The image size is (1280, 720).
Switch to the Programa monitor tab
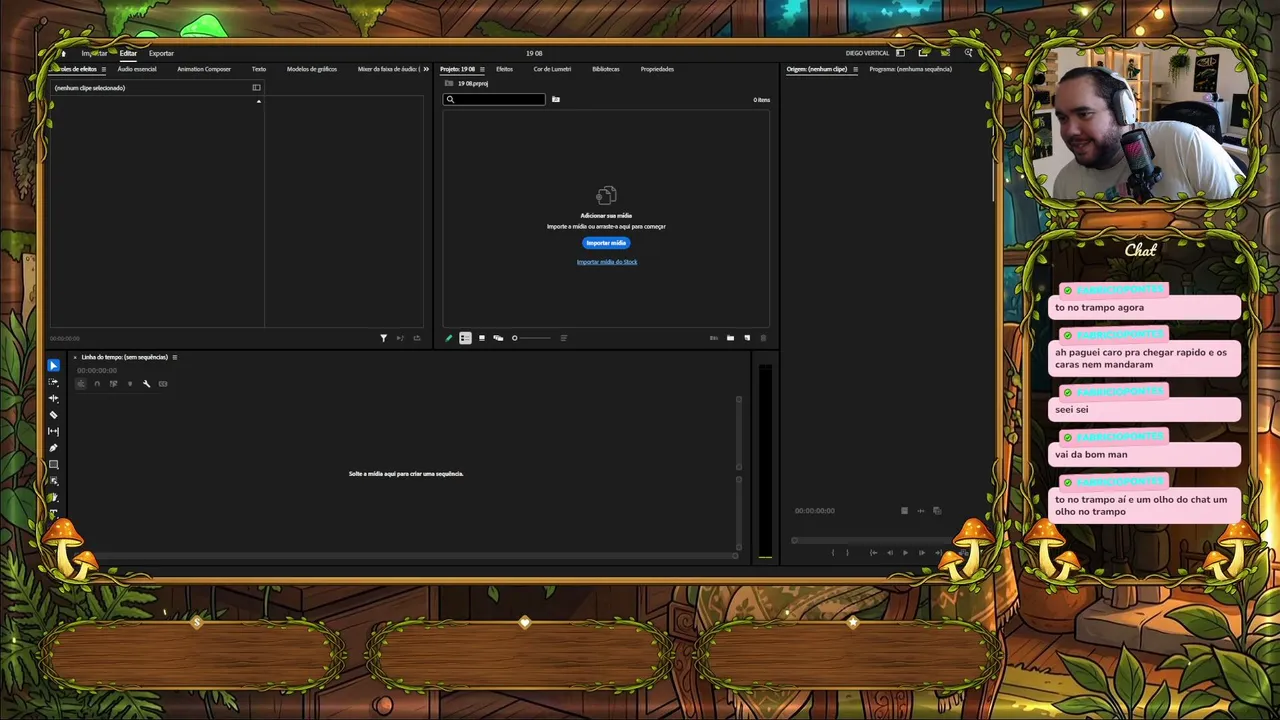pos(910,69)
